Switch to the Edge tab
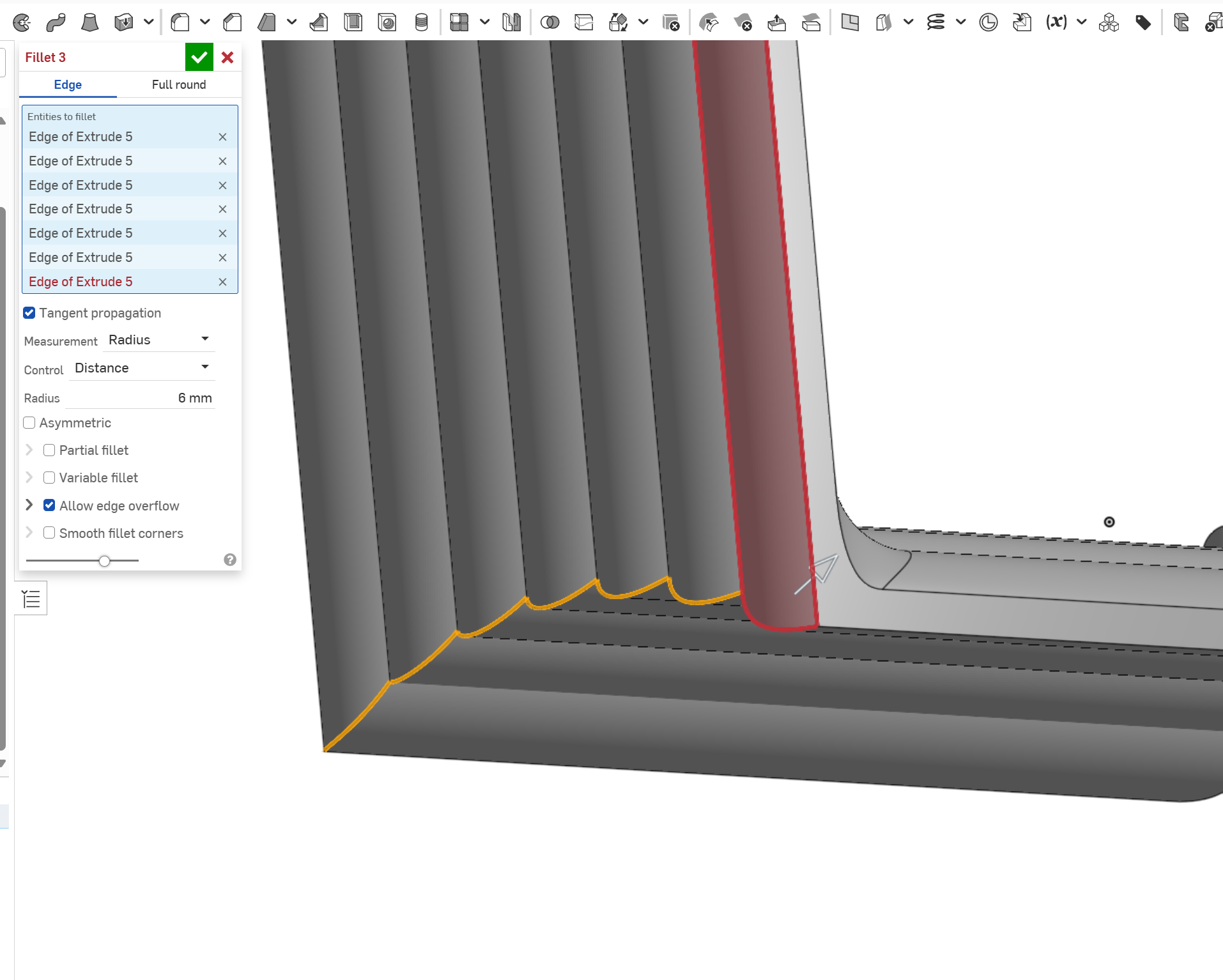1223x980 pixels. (x=68, y=85)
